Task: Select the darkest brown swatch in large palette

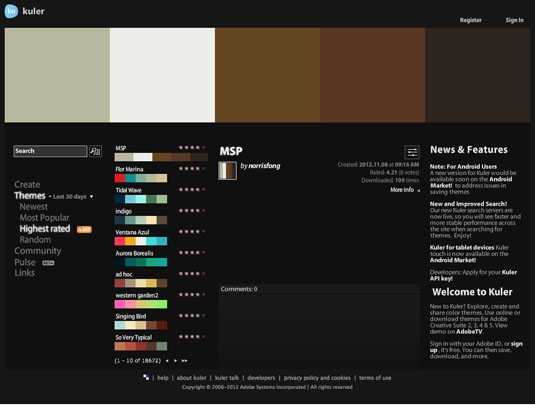Action: [x=478, y=75]
